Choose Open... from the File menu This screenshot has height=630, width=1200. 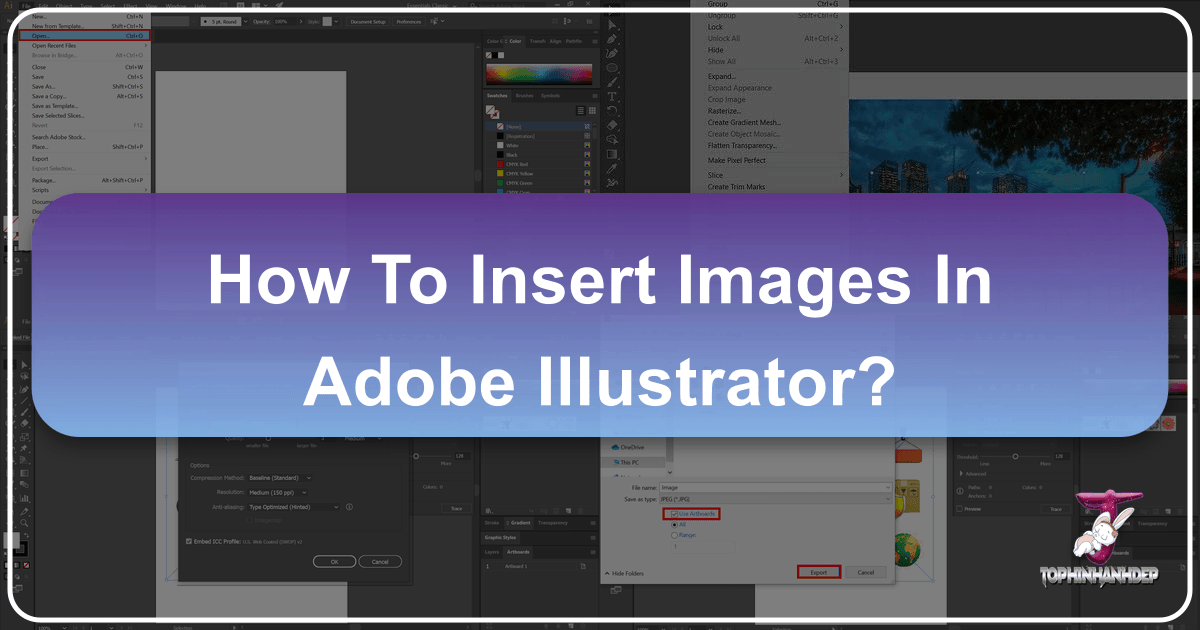tap(46, 35)
